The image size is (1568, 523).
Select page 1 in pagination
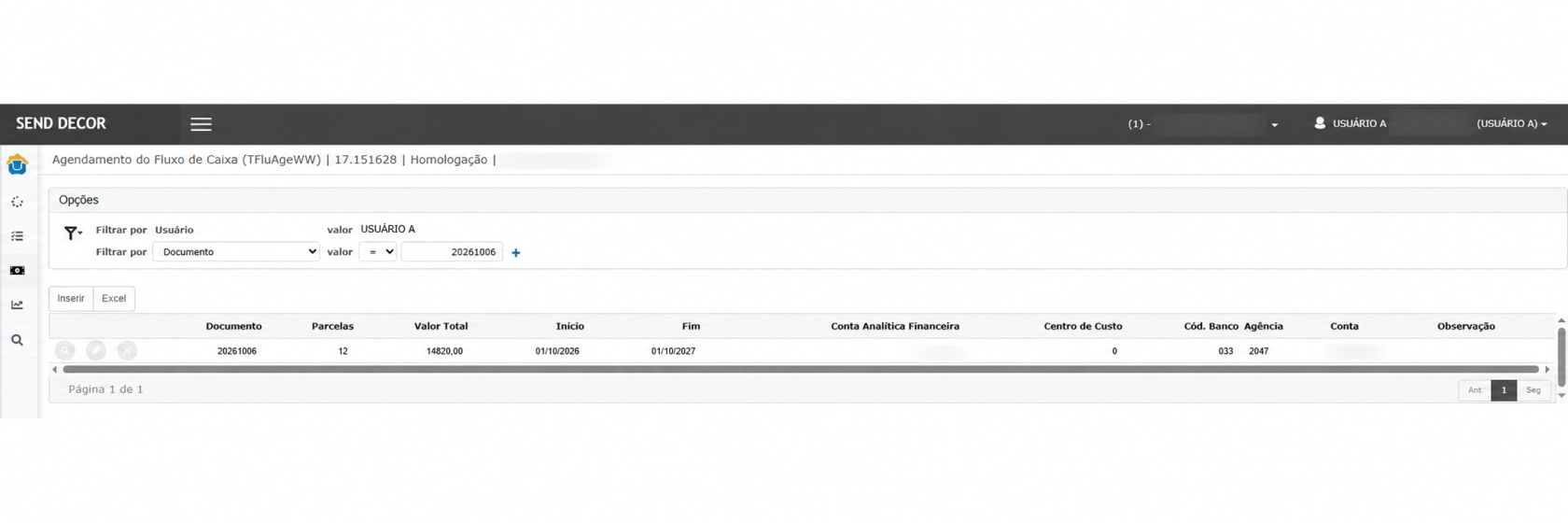click(x=1504, y=390)
